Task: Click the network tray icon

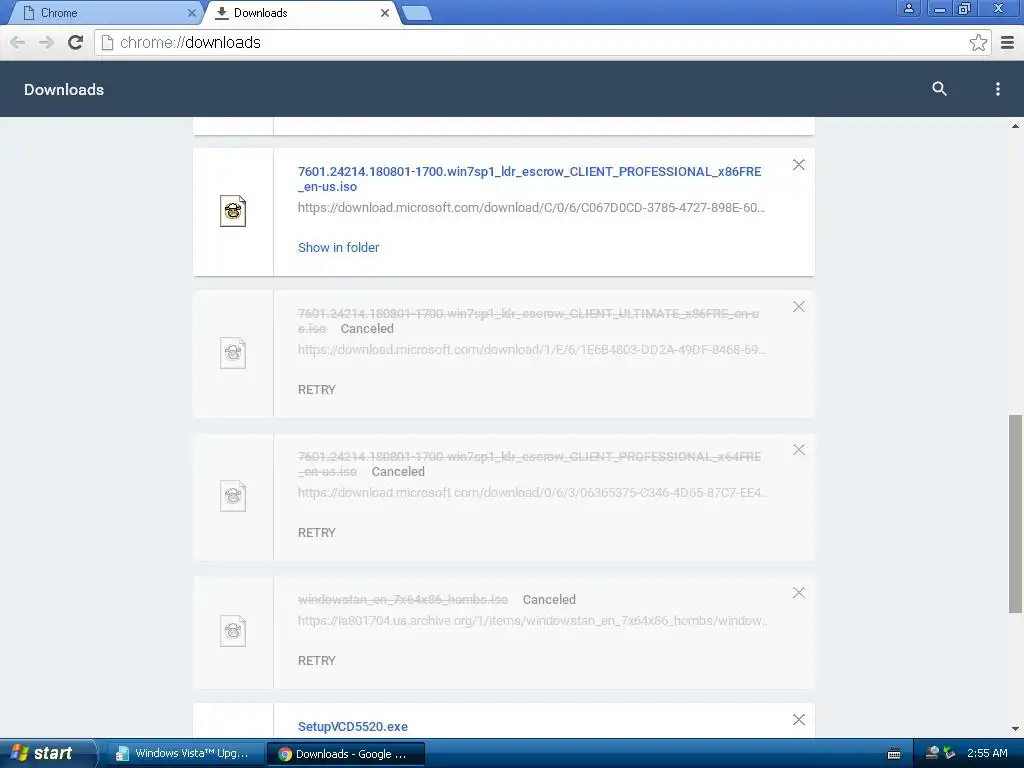Action: (933, 753)
